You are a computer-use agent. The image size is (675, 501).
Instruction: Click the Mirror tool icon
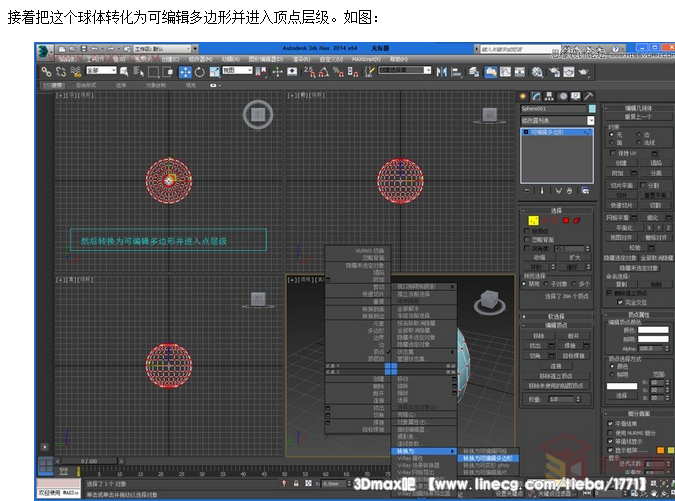pos(442,72)
